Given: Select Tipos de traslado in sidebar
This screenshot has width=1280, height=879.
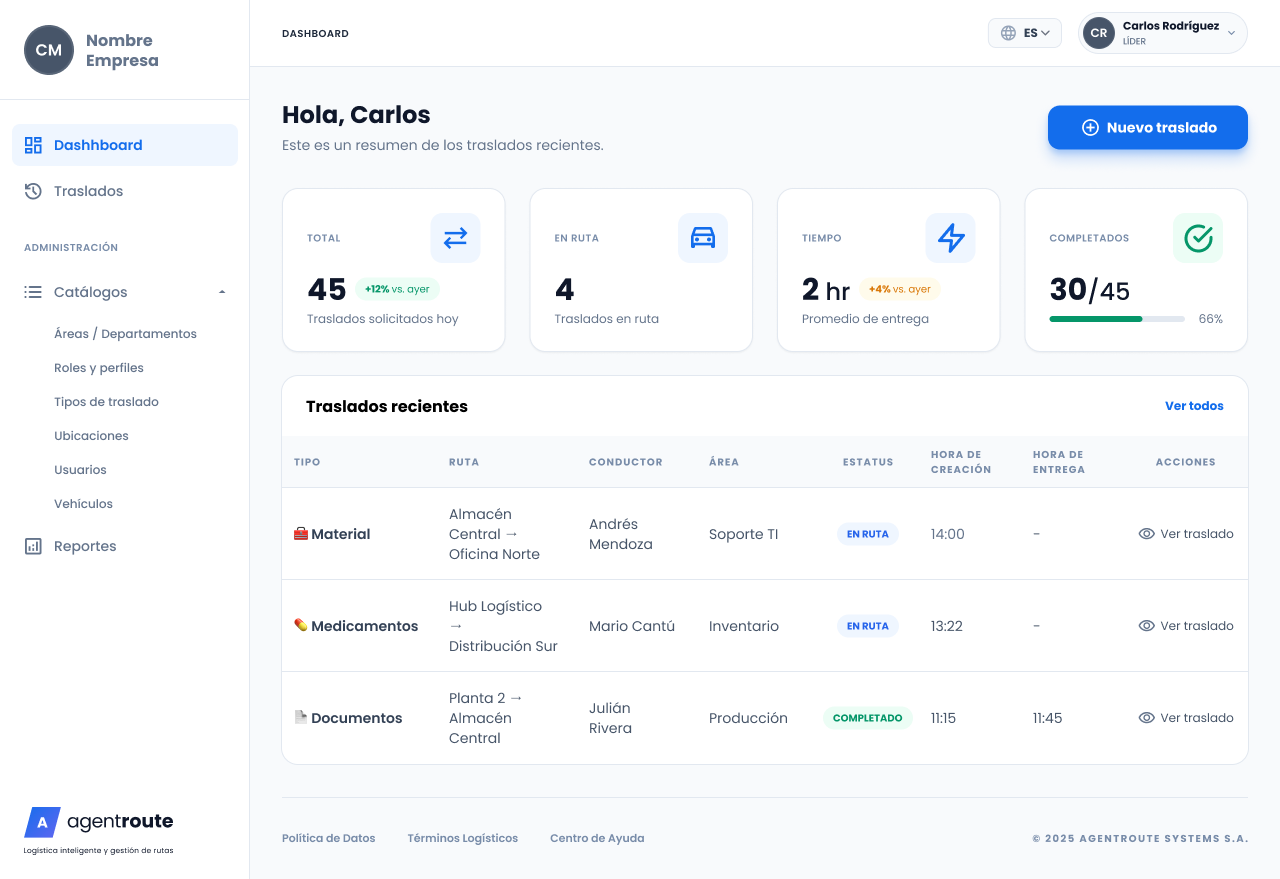Looking at the screenshot, I should click(106, 402).
